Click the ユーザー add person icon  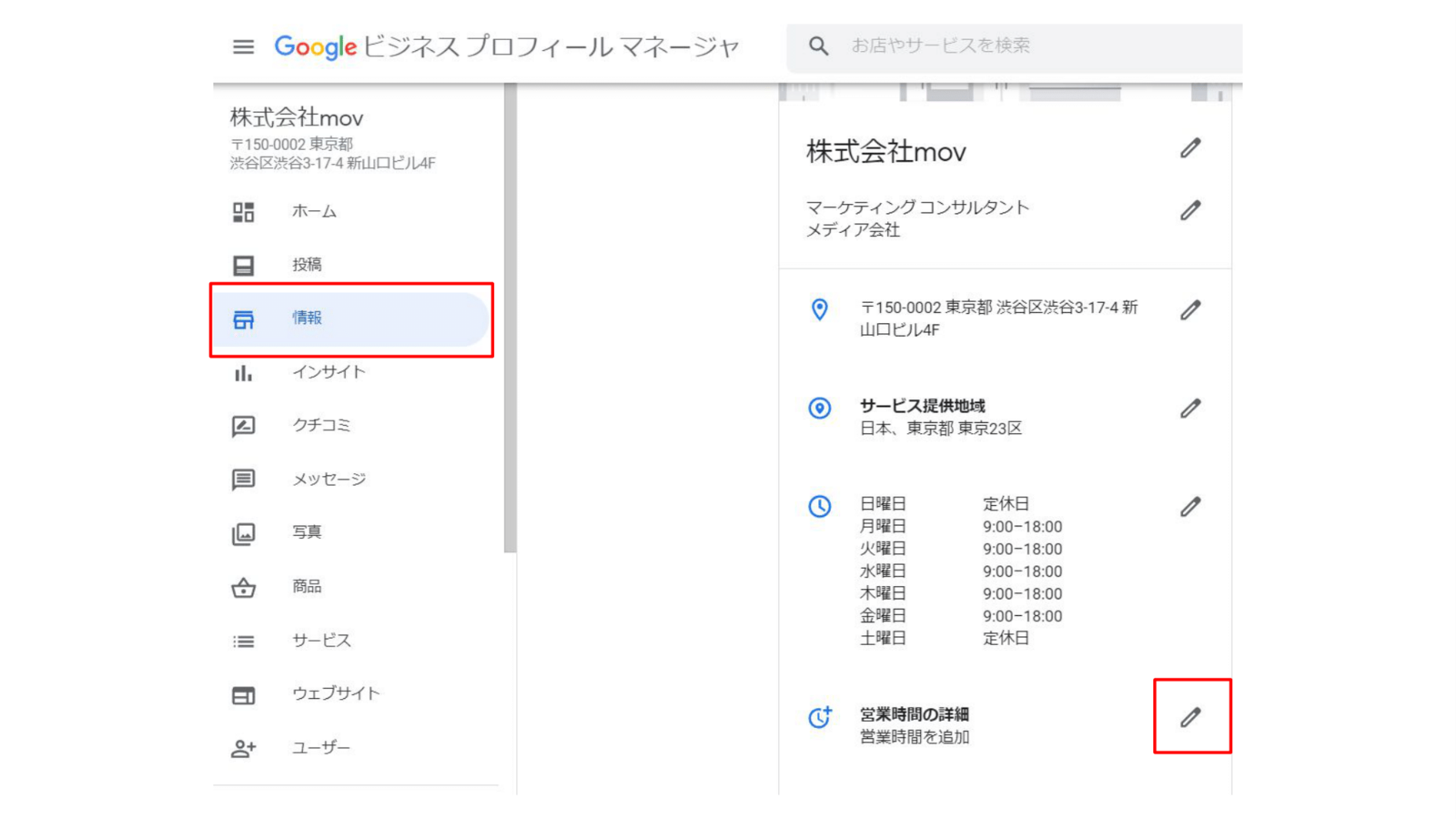tap(243, 749)
